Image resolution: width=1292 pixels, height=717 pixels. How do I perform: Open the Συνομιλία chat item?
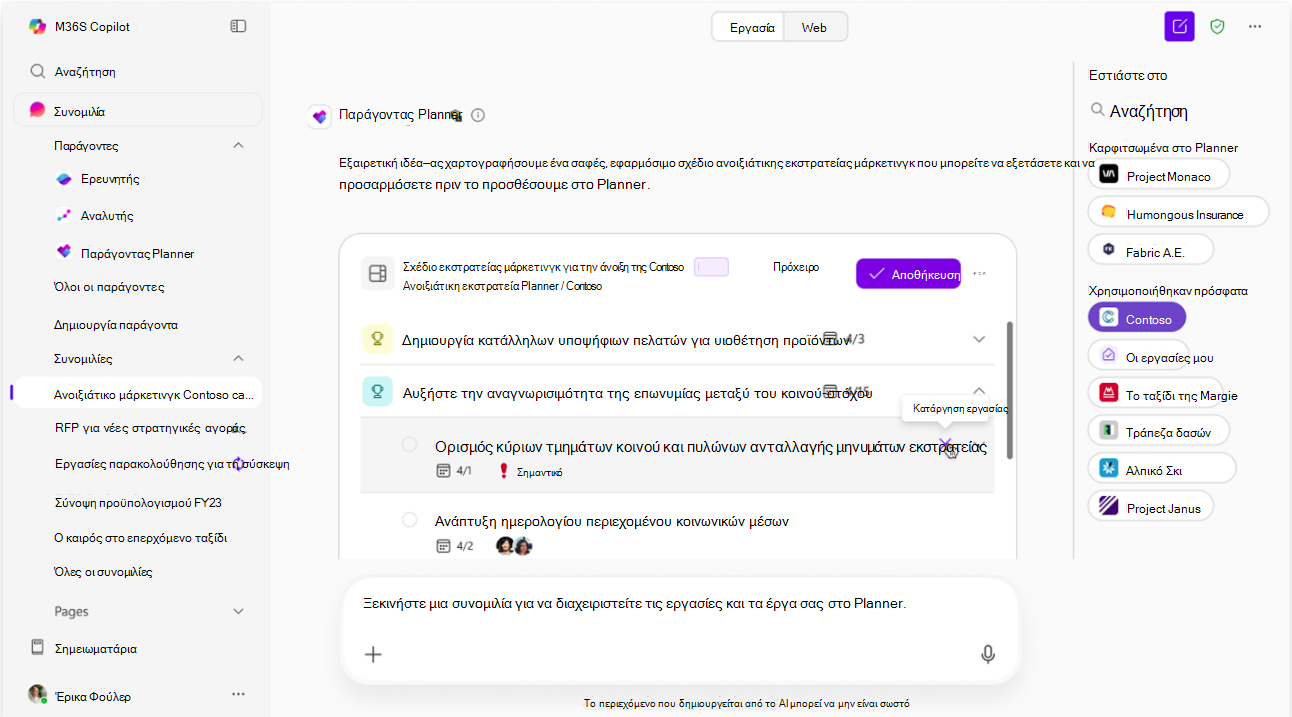137,111
